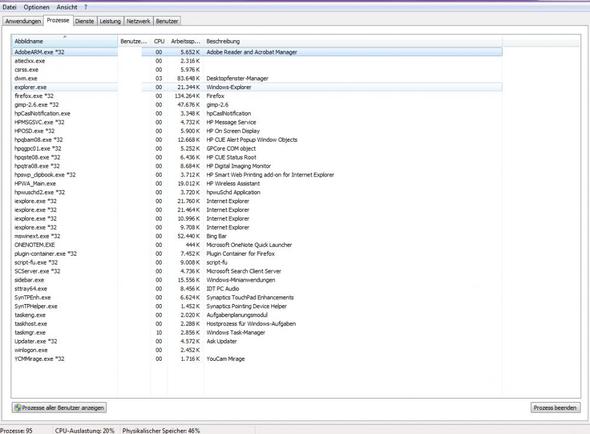Click the 134.264 K memory value

(187, 96)
